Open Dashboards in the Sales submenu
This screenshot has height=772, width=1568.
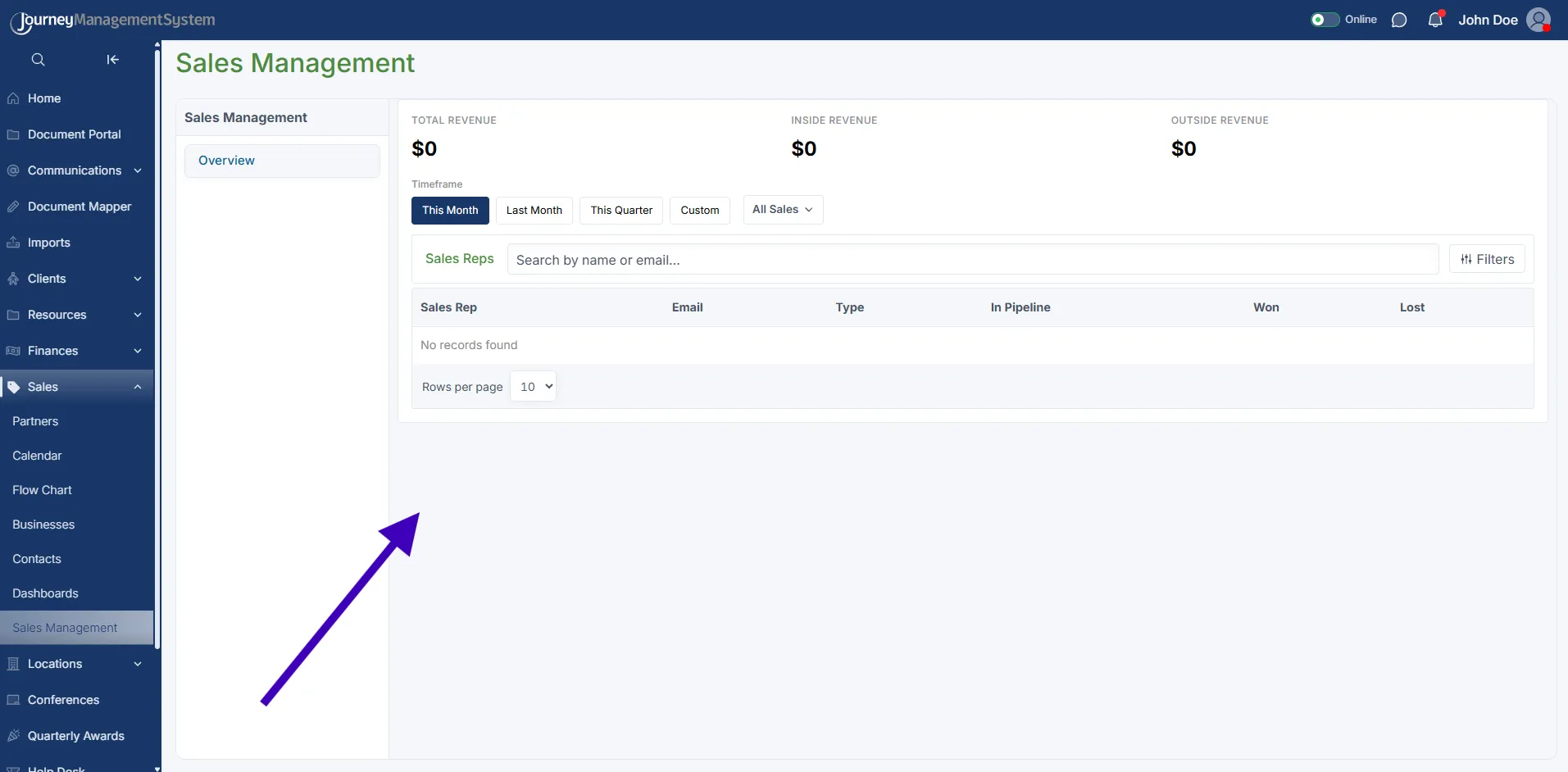[45, 593]
